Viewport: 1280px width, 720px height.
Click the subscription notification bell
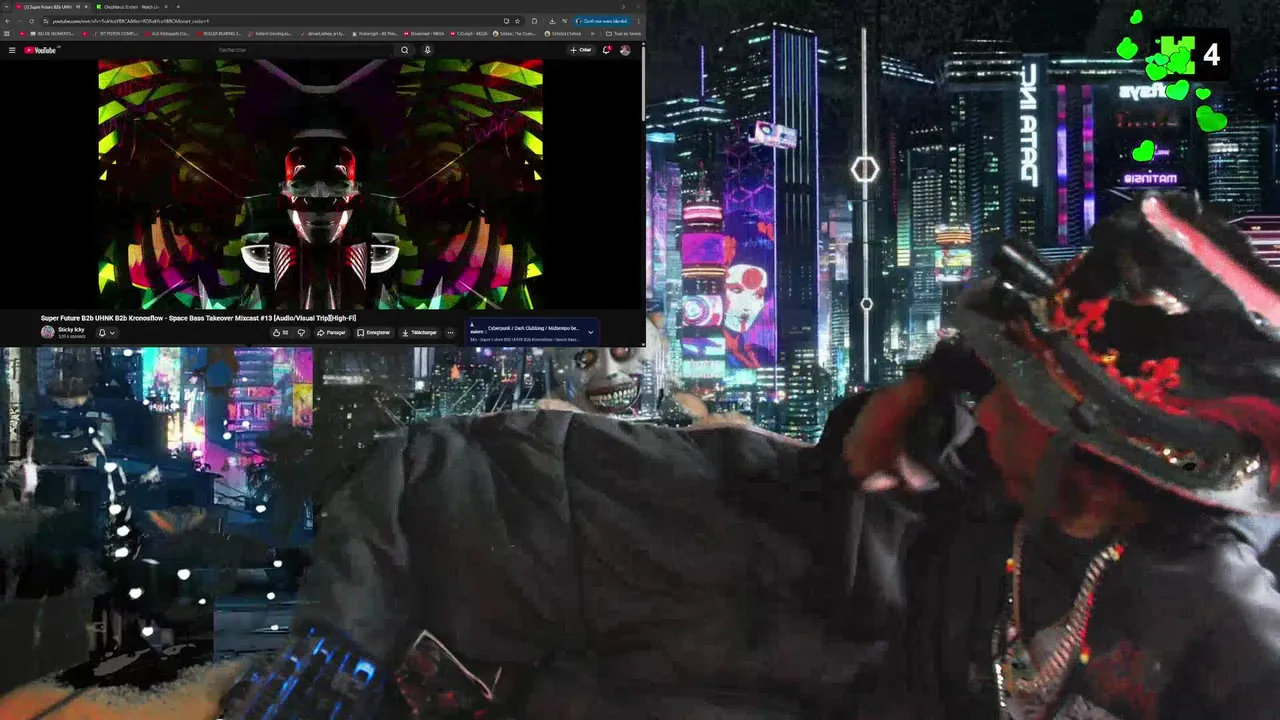(101, 333)
